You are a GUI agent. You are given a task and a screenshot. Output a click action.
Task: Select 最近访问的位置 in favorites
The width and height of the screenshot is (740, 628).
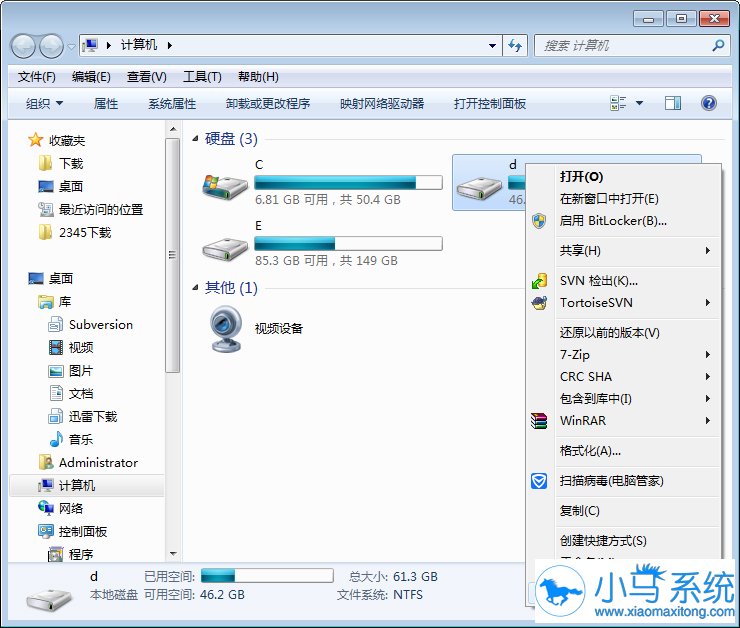tap(101, 209)
